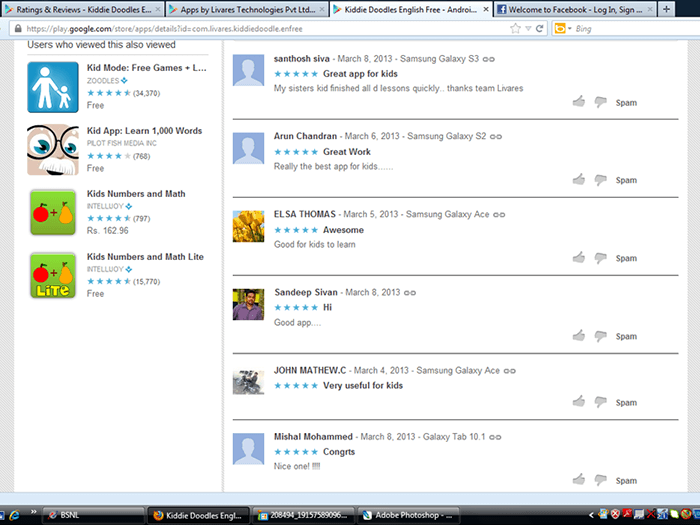Open Kiddie Doodles Firefox taskbar button
Image resolution: width=700 pixels, height=525 pixels.
198,515
